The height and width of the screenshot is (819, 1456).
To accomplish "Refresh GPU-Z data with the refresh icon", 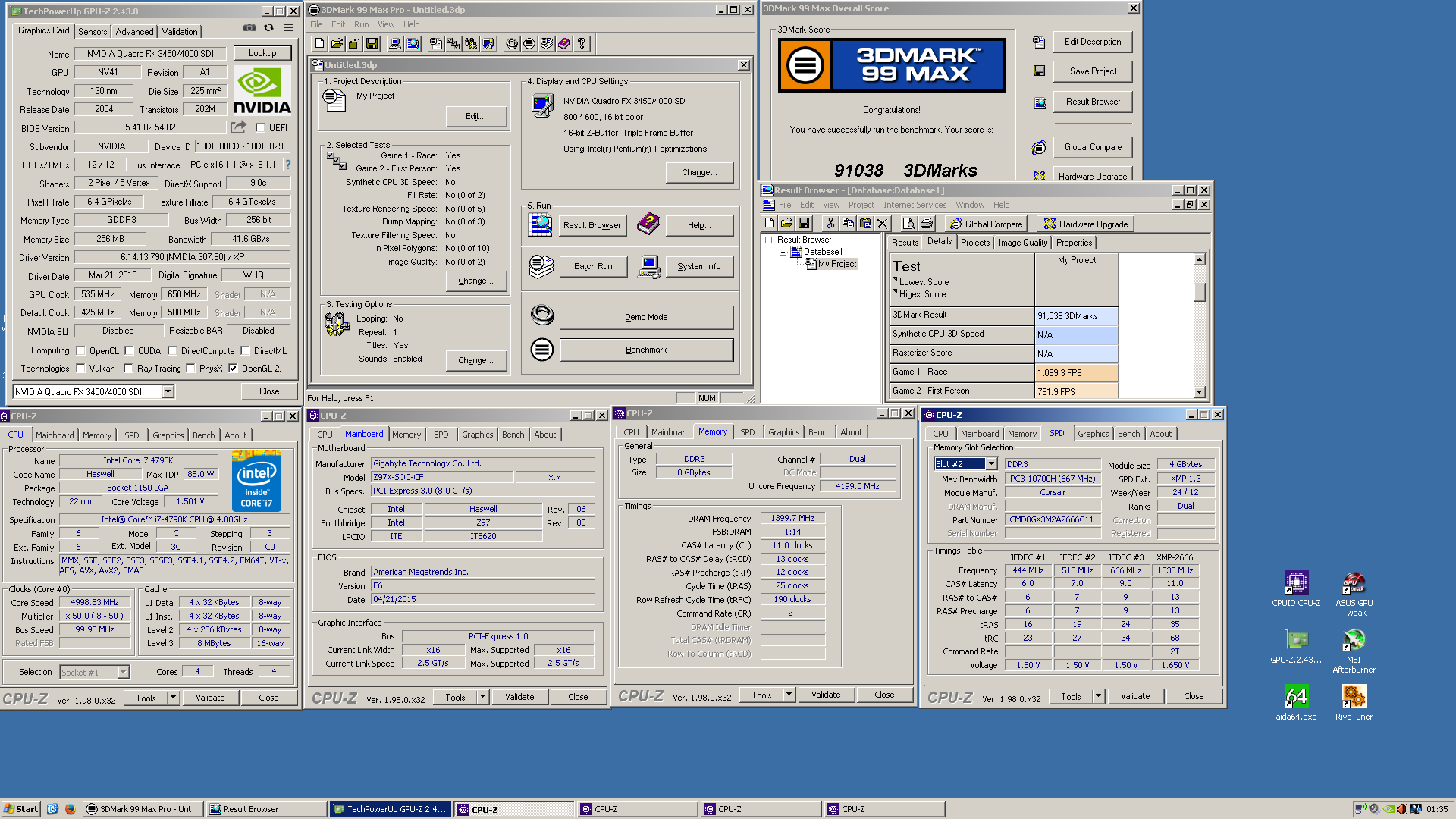I will point(268,28).
